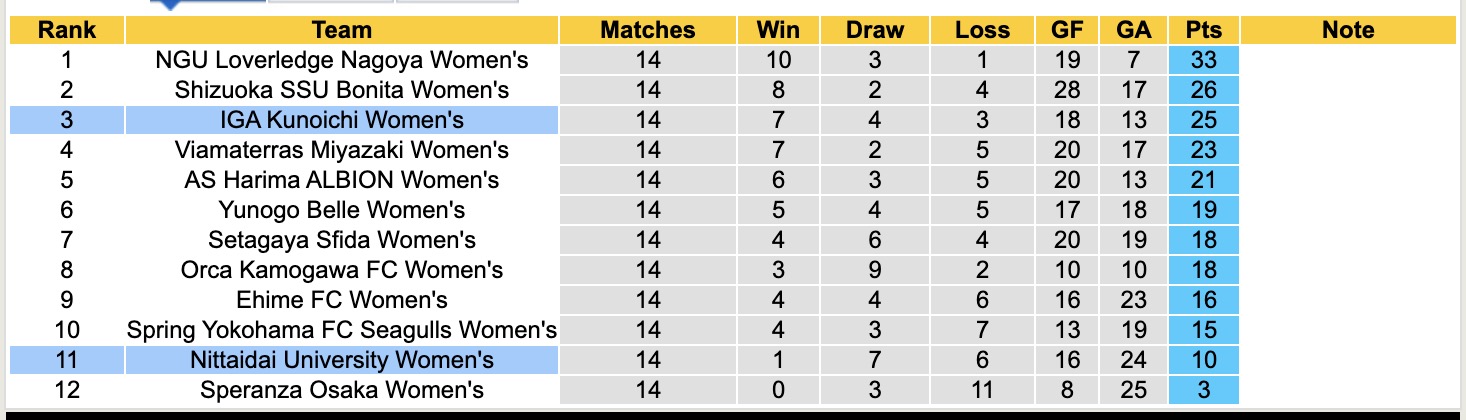Open Speranza Osaka Women's team
Screen dimensions: 1466x420
click(342, 390)
